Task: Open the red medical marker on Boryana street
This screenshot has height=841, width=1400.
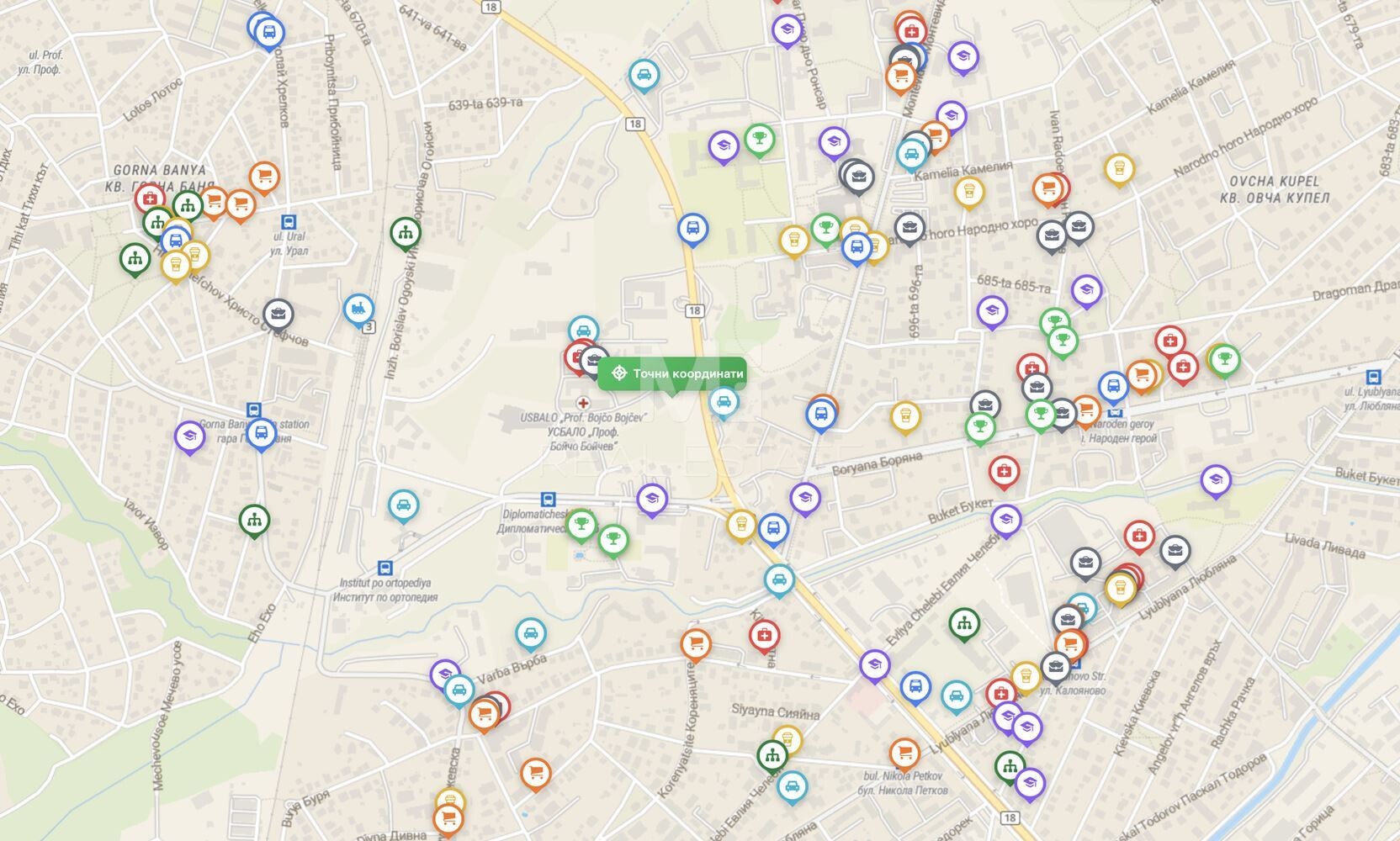Action: (x=1004, y=473)
